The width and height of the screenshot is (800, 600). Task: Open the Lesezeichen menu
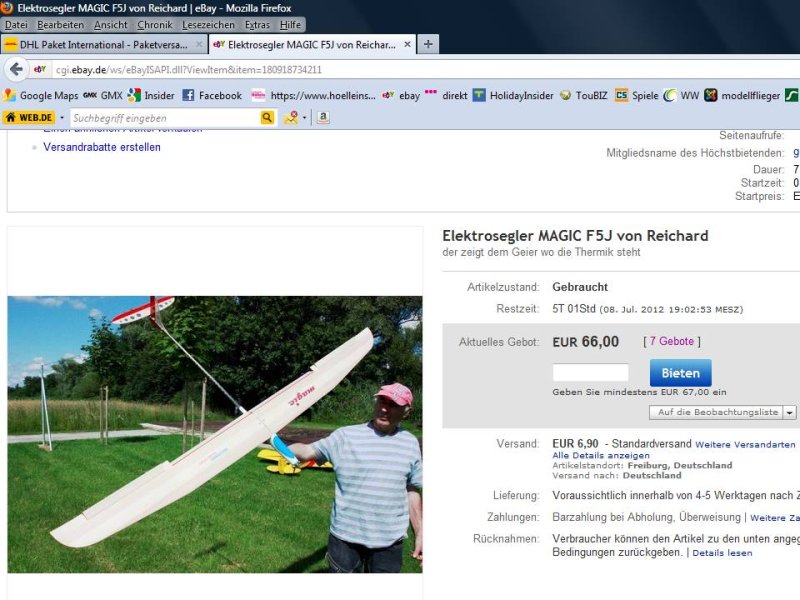208,24
